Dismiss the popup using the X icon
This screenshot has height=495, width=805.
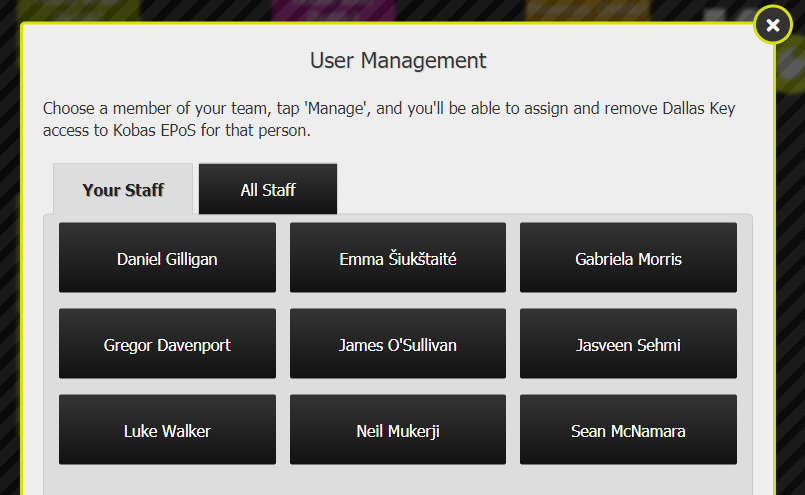coord(772,25)
